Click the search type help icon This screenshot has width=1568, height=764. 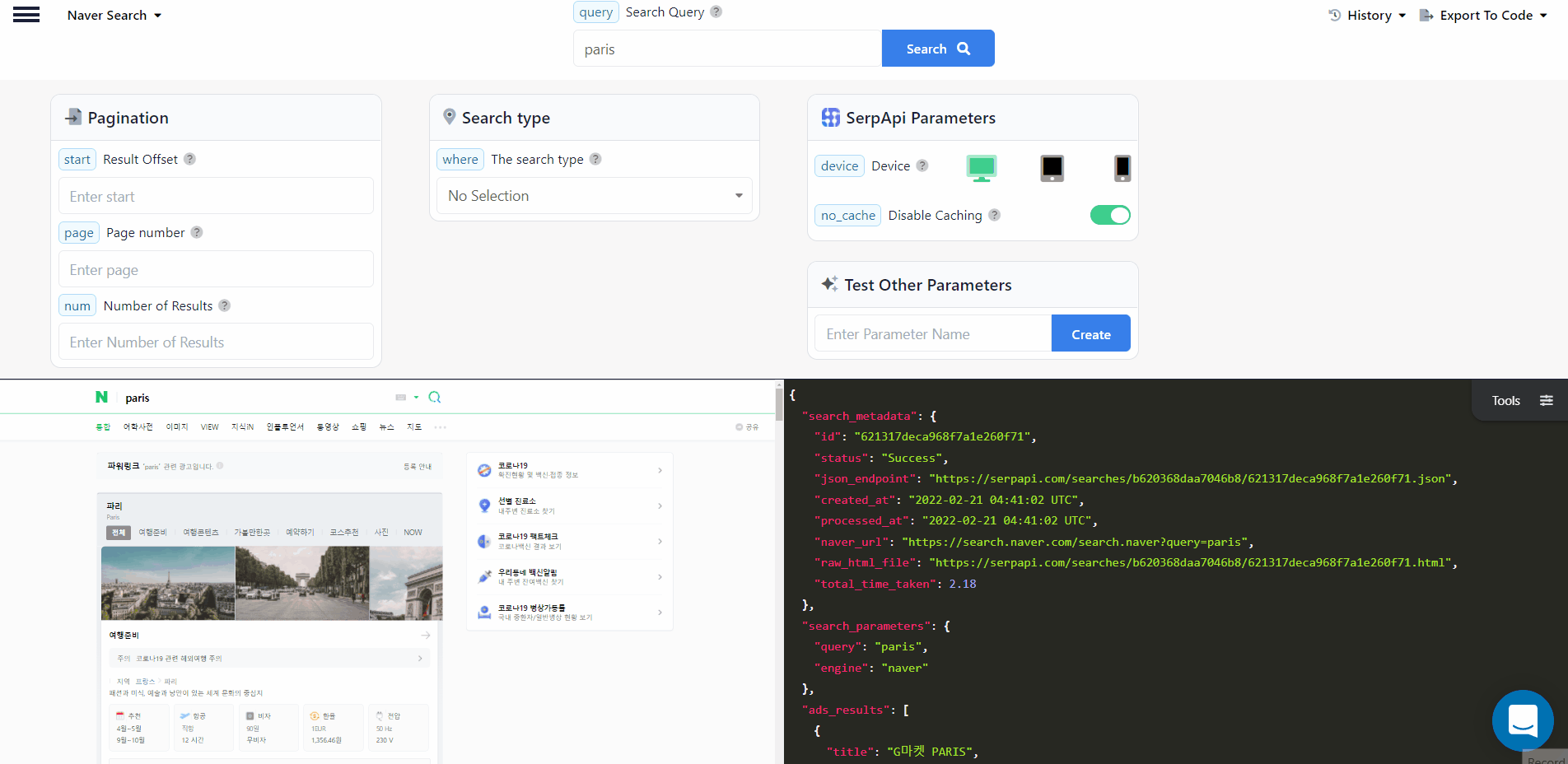click(595, 159)
